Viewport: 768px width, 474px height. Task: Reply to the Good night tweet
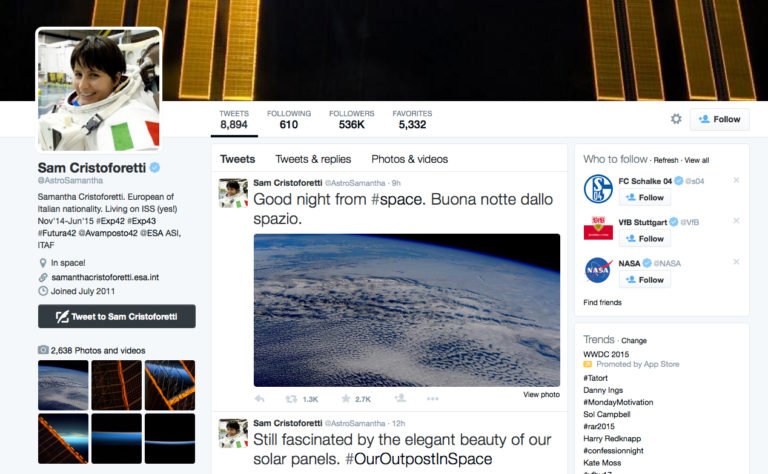click(x=260, y=399)
